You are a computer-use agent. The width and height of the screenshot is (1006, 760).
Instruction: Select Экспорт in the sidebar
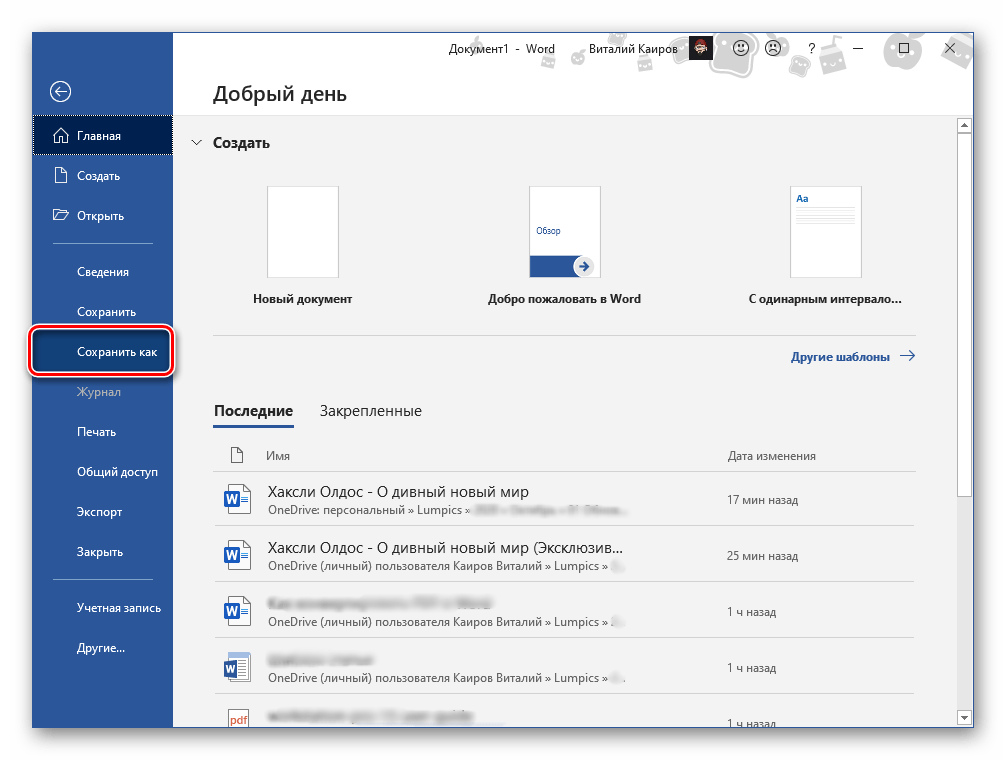point(103,512)
